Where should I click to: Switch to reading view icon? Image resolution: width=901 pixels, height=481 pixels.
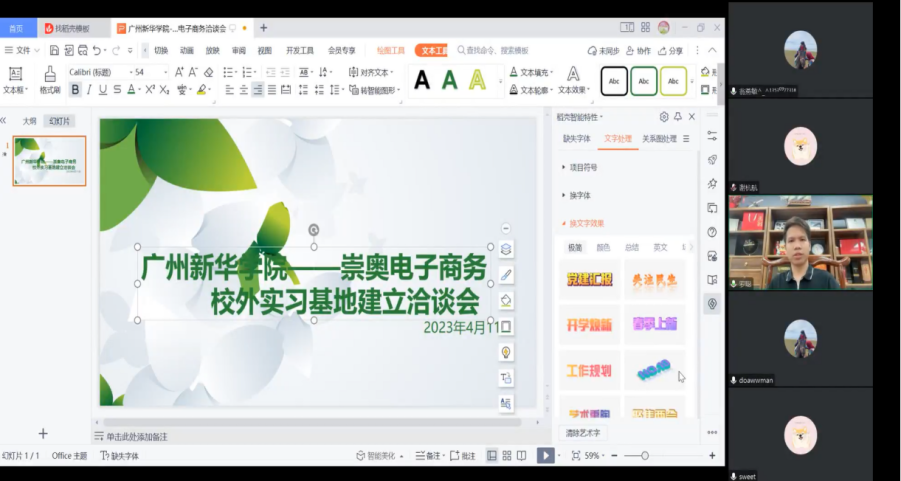[522, 456]
